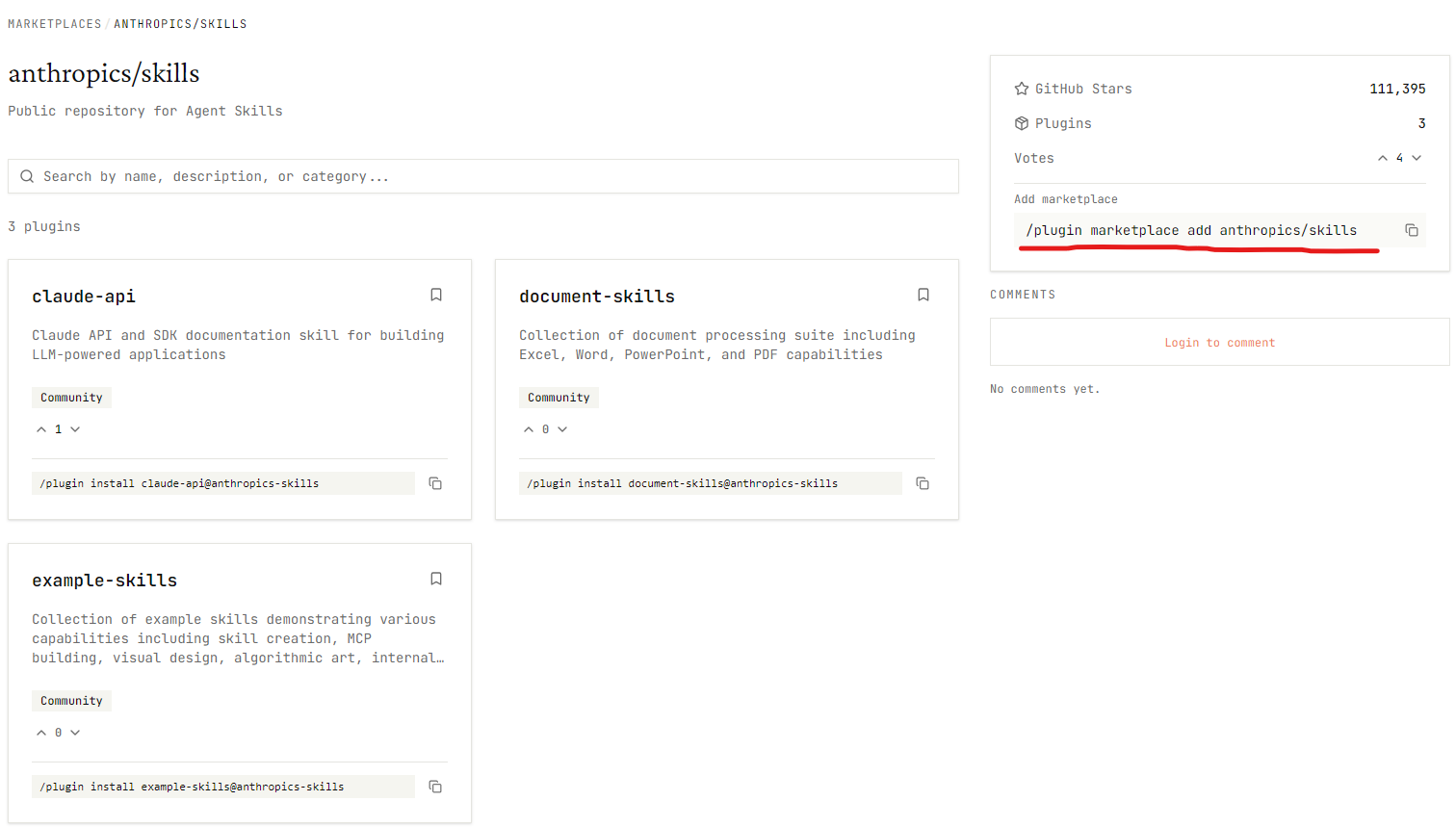Image resolution: width=1456 pixels, height=827 pixels.
Task: Upvote the anthropics/skills marketplace
Action: (x=1383, y=158)
